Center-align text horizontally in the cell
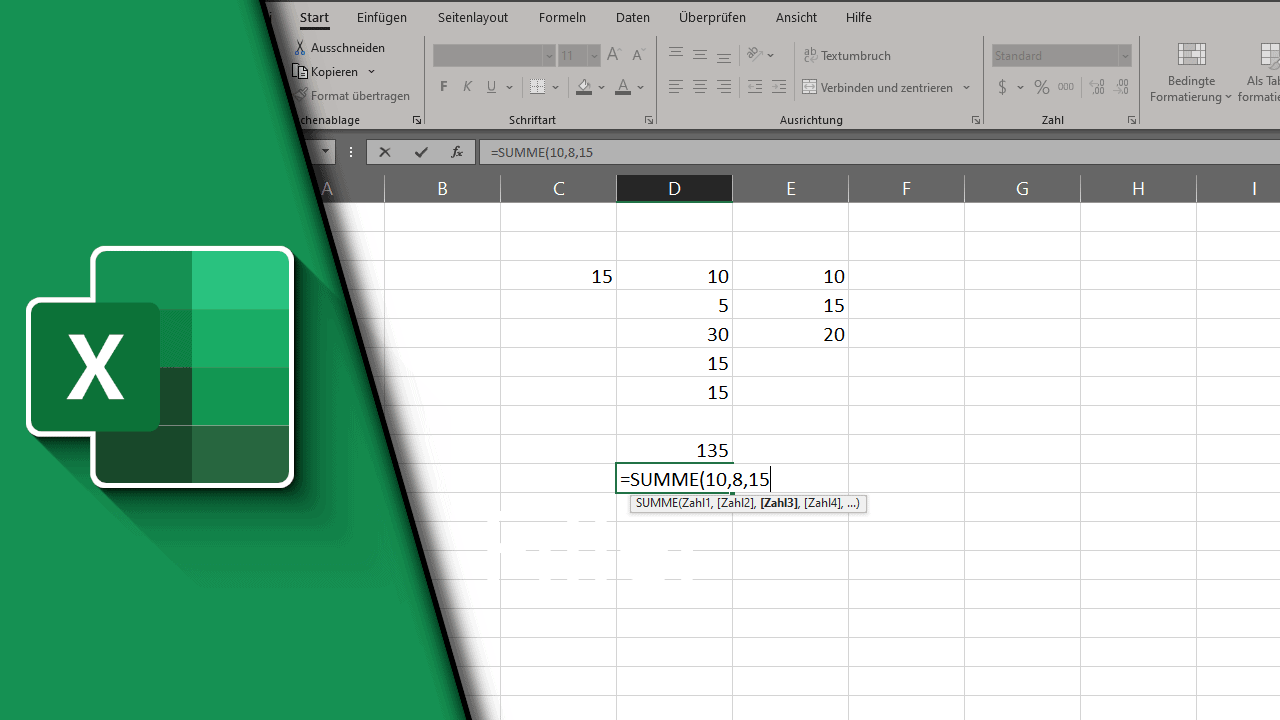 tap(700, 87)
